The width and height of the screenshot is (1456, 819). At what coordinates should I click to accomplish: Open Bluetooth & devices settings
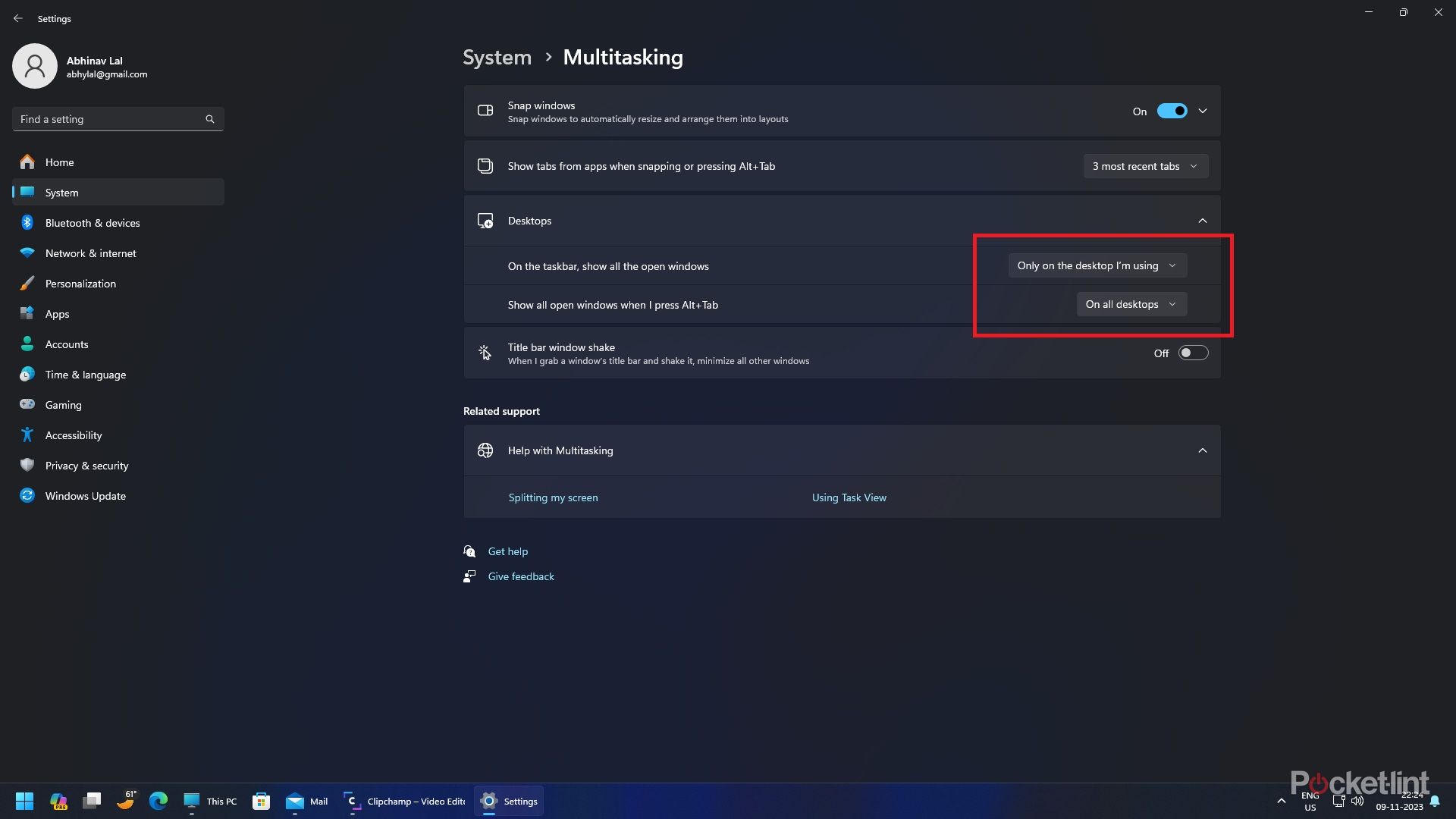[91, 222]
